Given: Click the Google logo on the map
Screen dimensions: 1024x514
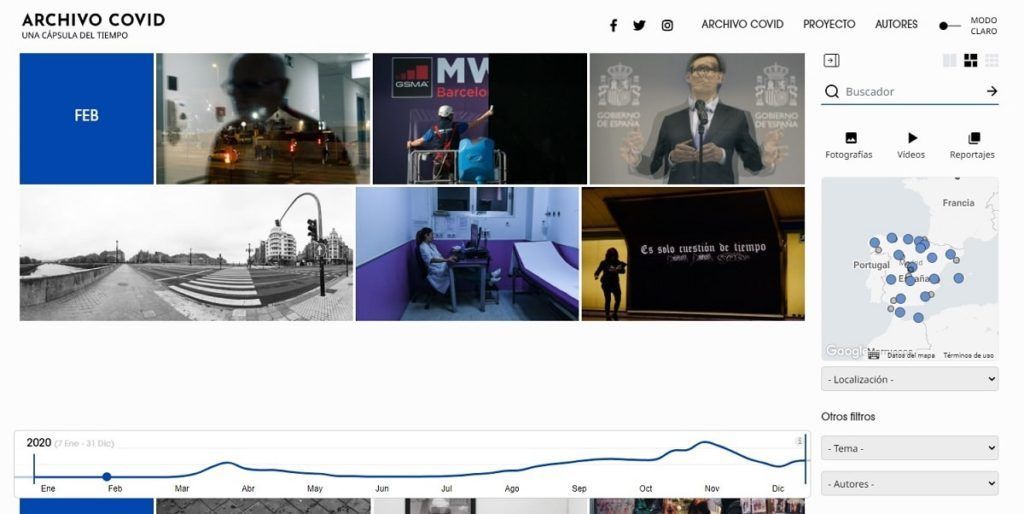Looking at the screenshot, I should tap(844, 351).
